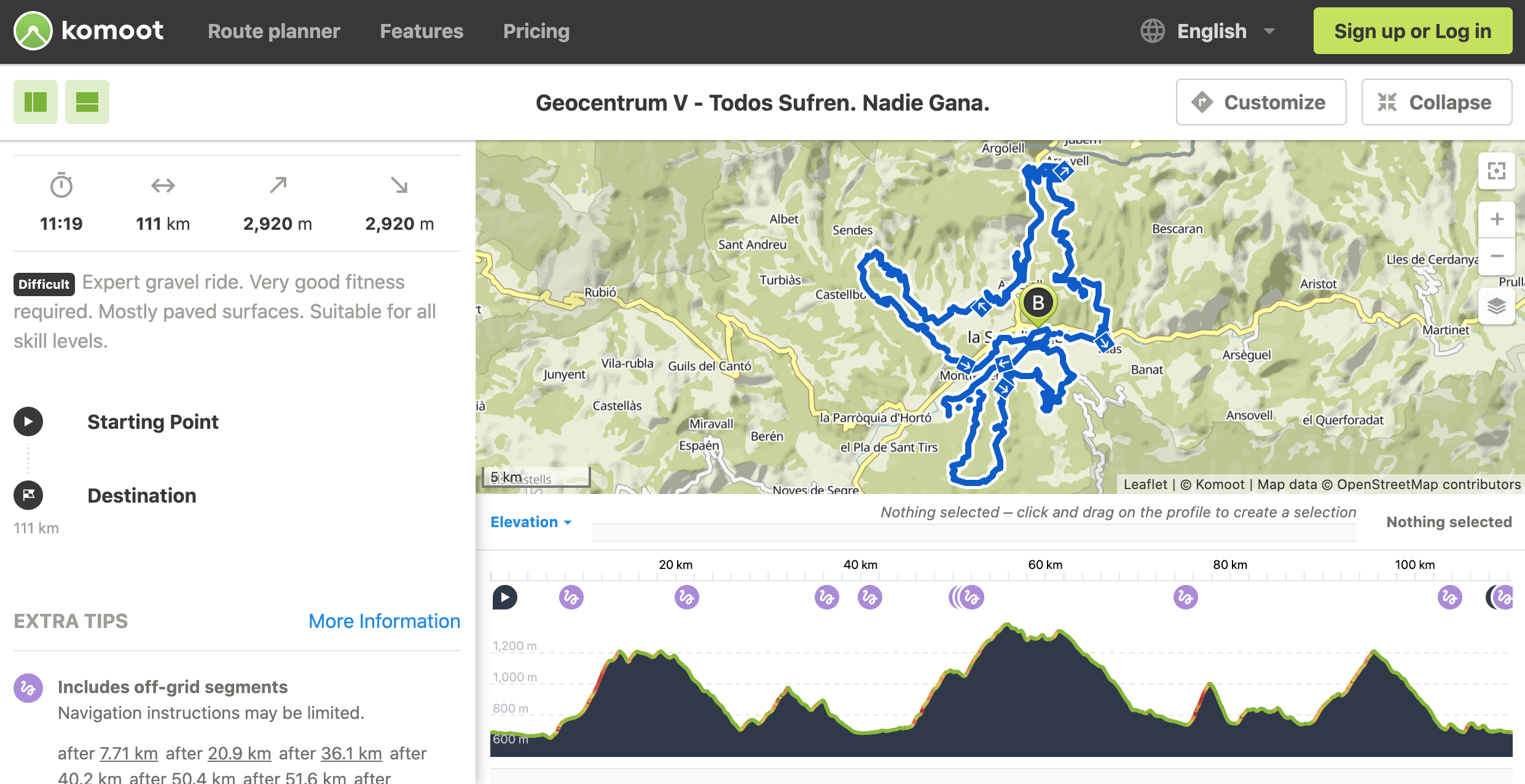Zoom out on the map
This screenshot has height=784, width=1525.
(x=1497, y=256)
